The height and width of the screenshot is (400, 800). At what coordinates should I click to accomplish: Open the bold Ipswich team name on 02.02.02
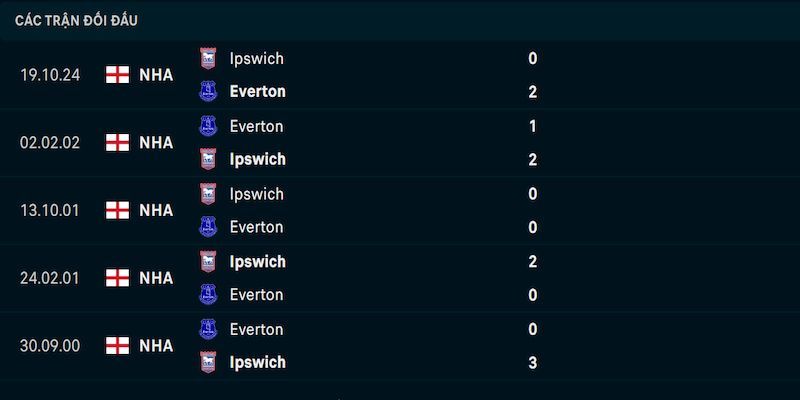(x=258, y=159)
